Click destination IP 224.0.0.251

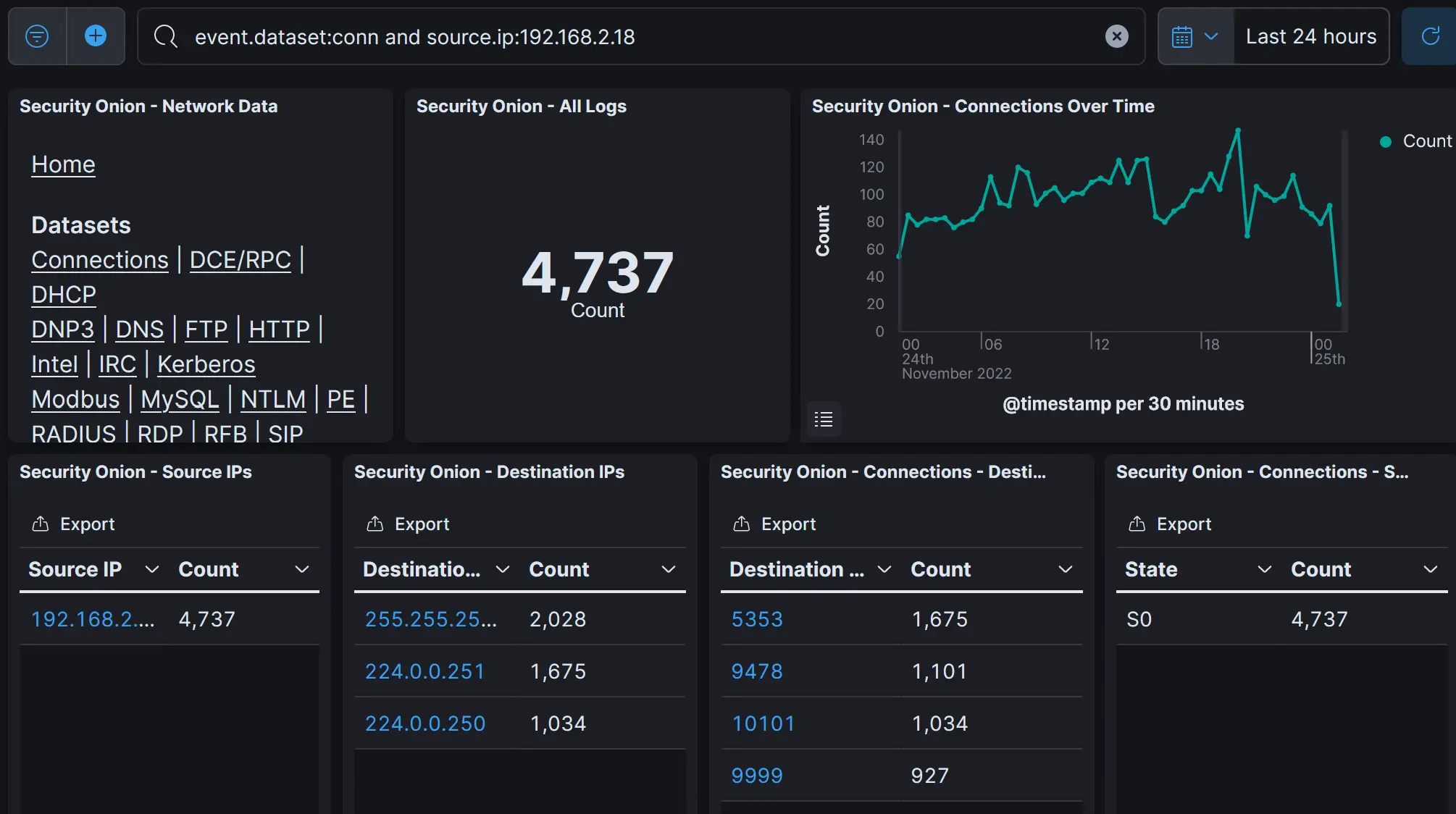point(424,671)
